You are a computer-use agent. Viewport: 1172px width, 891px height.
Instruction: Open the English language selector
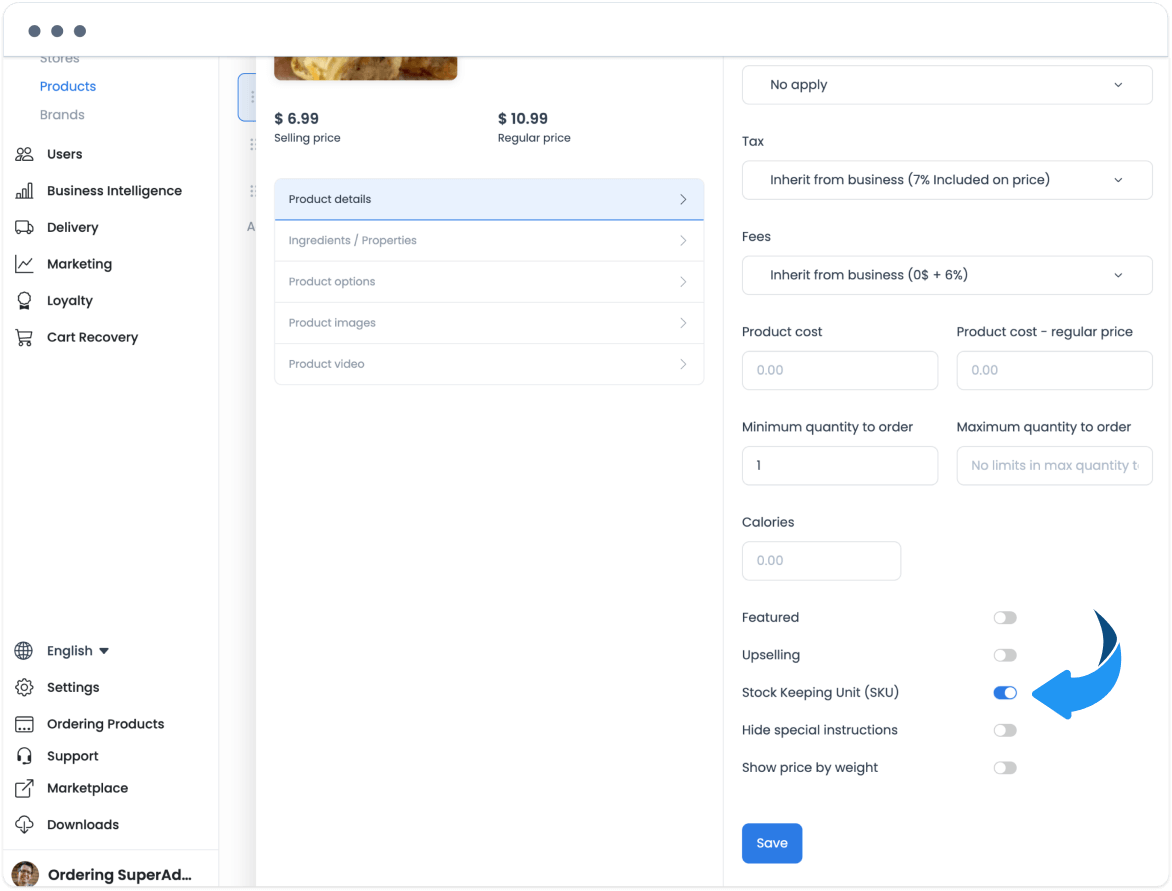click(78, 650)
